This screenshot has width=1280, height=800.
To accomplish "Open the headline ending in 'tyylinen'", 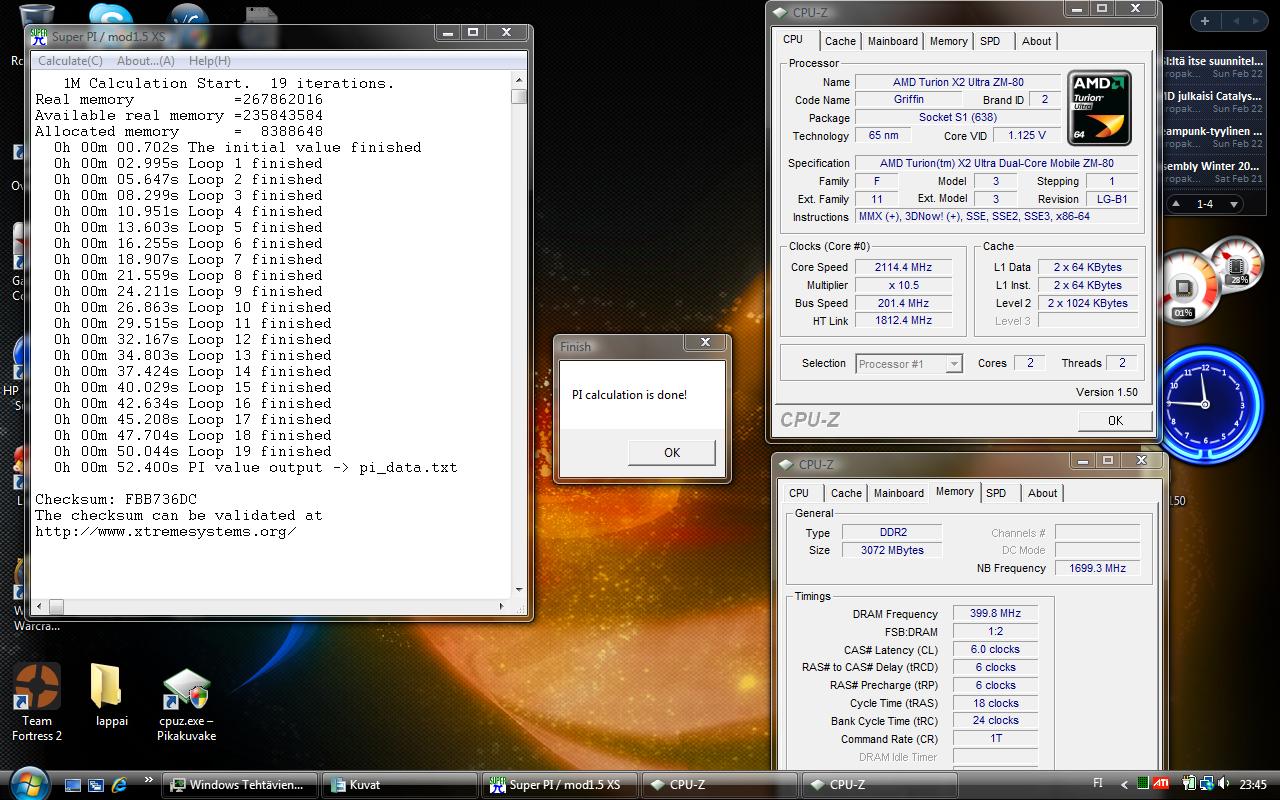I will coord(1213,131).
